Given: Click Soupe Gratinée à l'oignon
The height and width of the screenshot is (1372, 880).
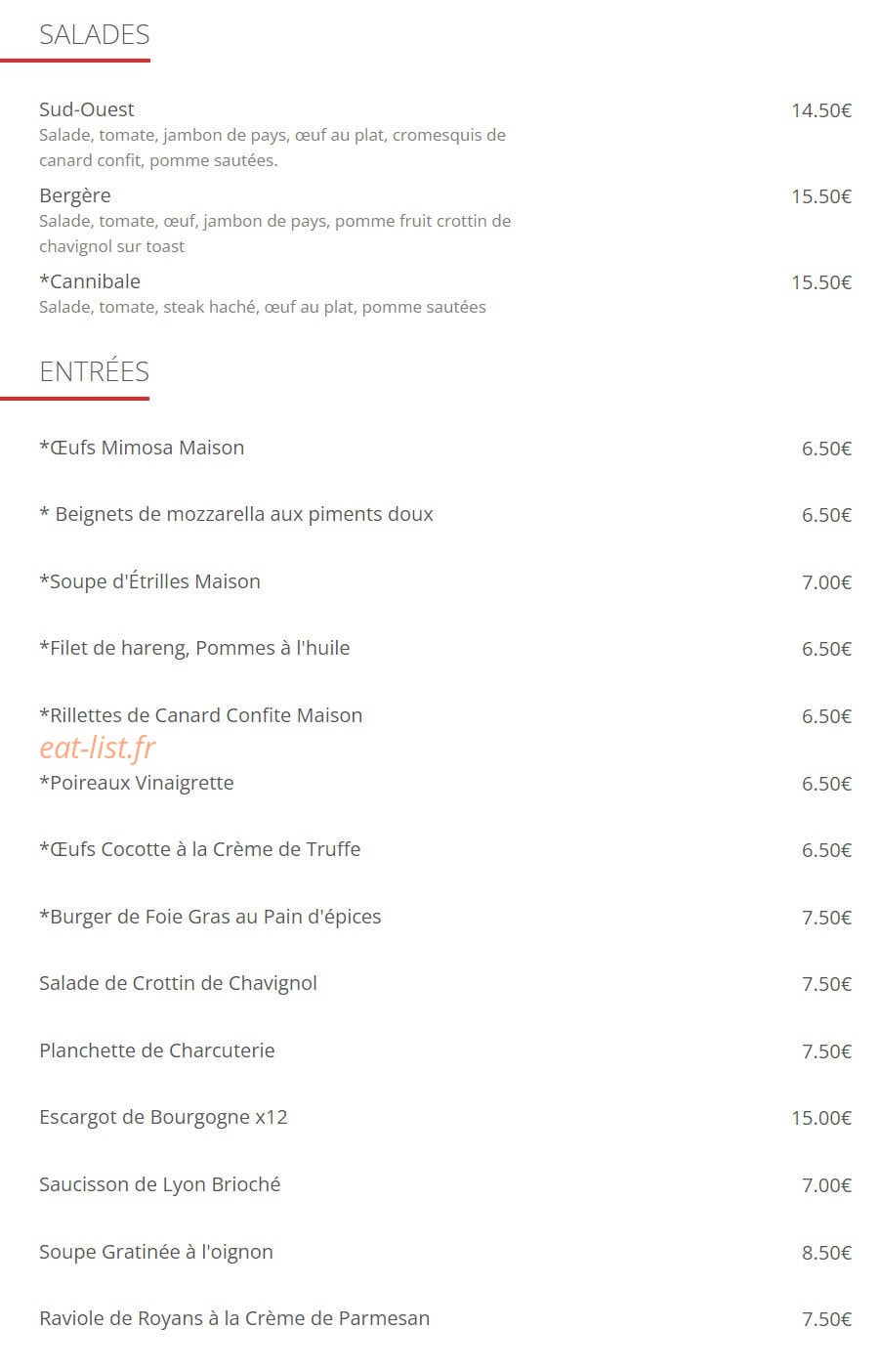Looking at the screenshot, I should (x=156, y=1252).
